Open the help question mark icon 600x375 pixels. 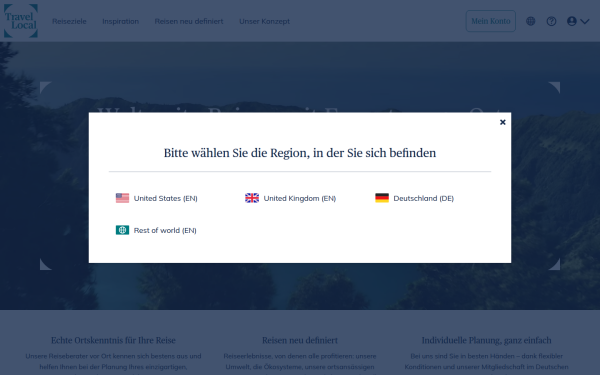point(551,21)
